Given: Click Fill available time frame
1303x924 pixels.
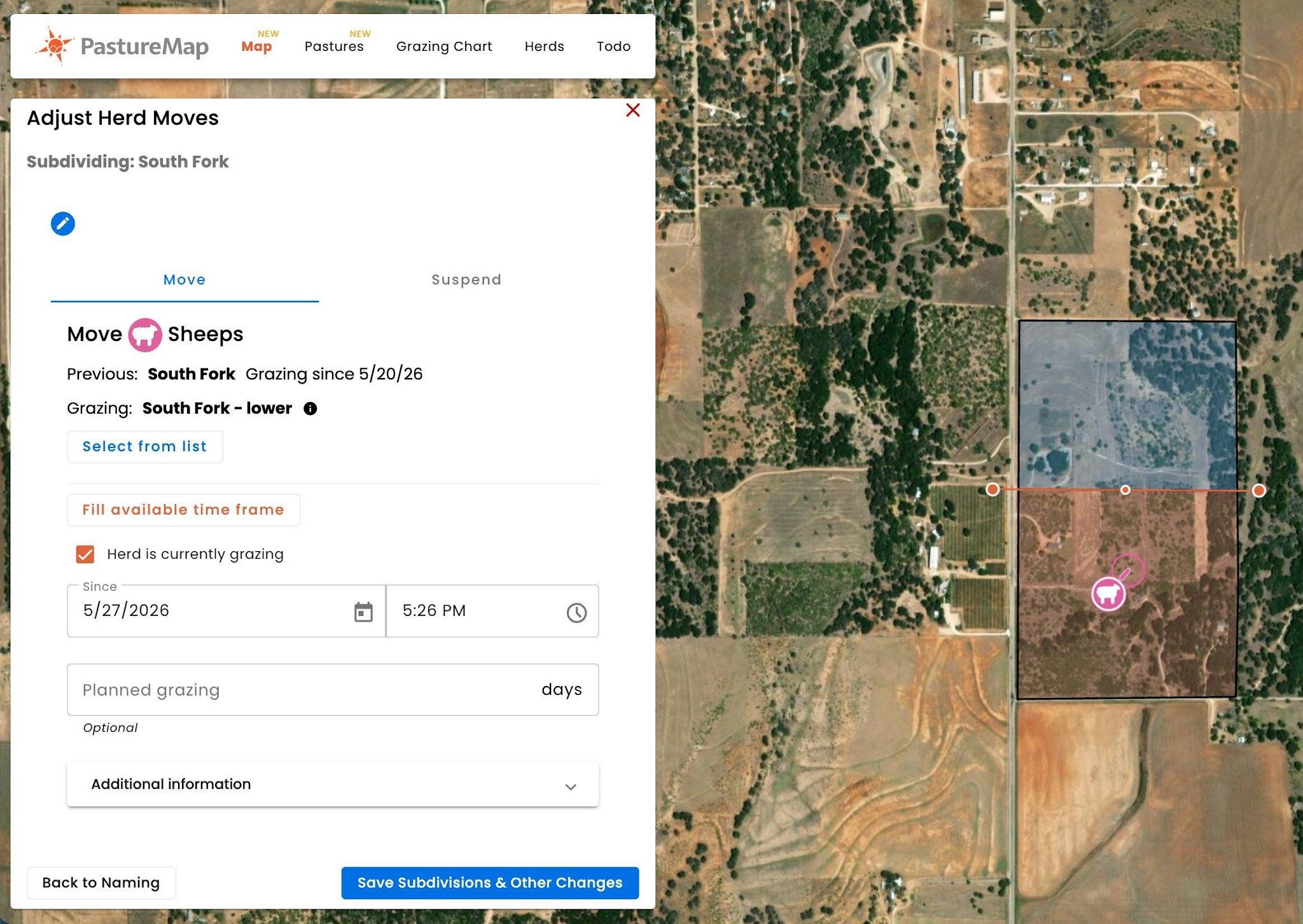Looking at the screenshot, I should tap(183, 510).
